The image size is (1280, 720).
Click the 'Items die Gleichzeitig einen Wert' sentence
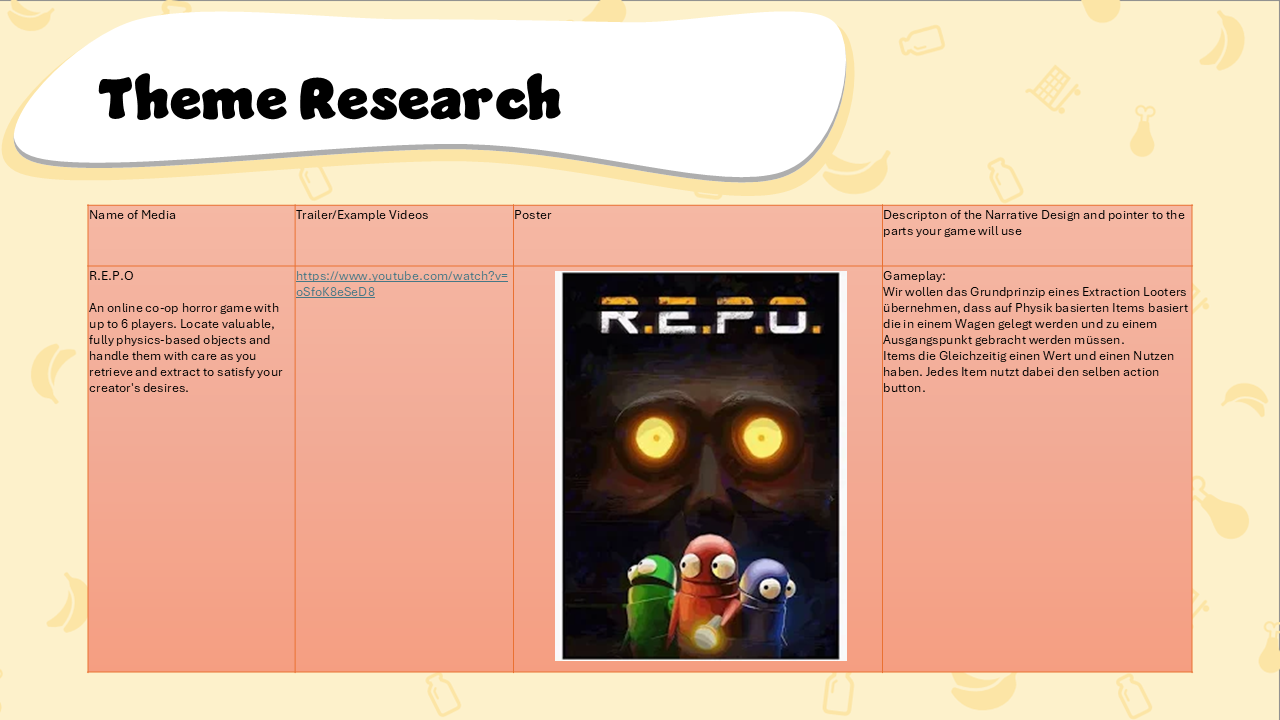1029,372
